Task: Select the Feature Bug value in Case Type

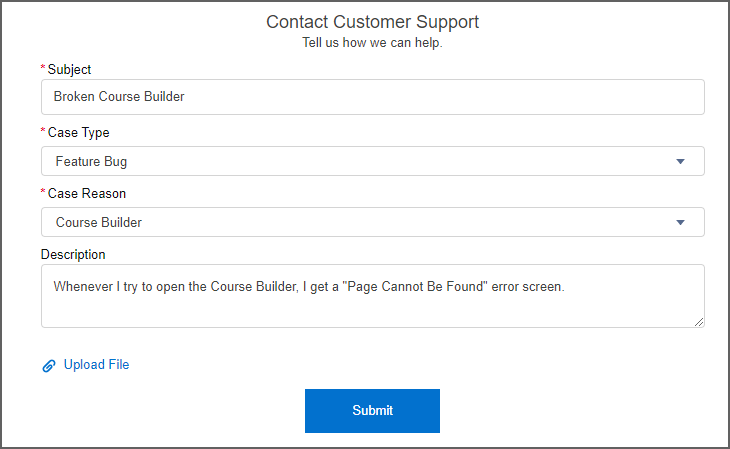Action: [91, 161]
